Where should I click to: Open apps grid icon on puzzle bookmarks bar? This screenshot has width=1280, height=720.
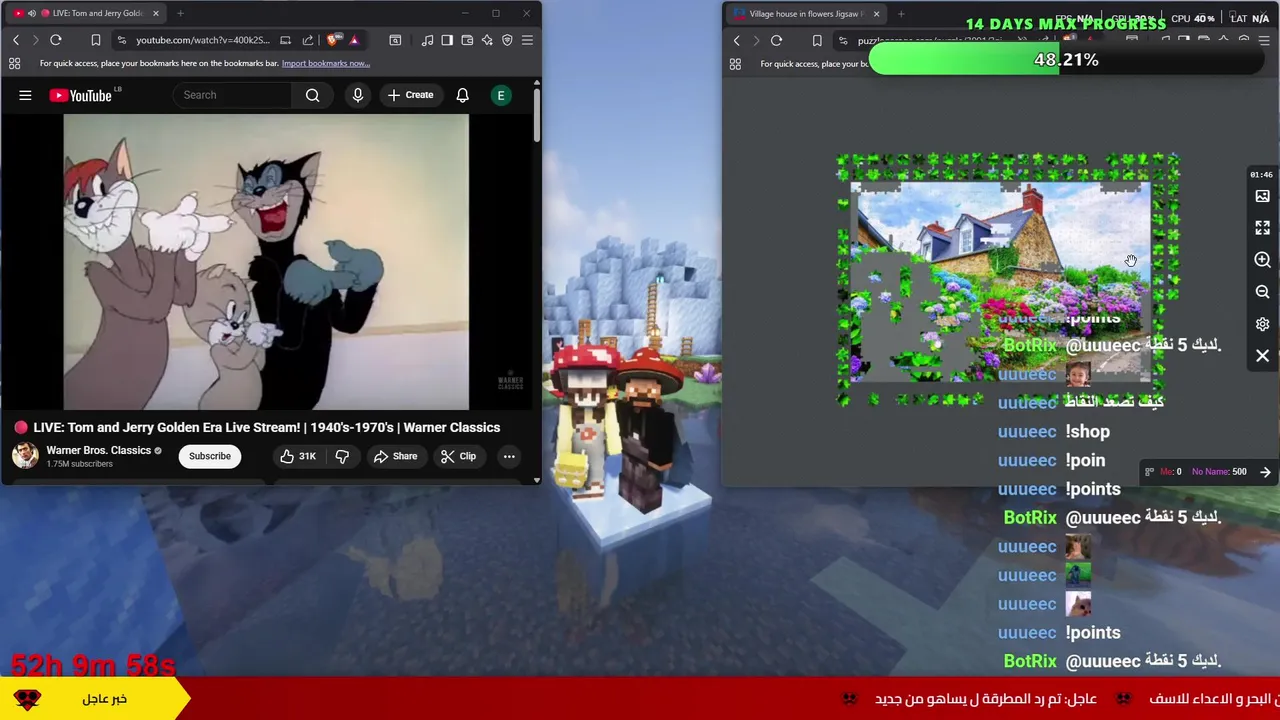click(735, 64)
